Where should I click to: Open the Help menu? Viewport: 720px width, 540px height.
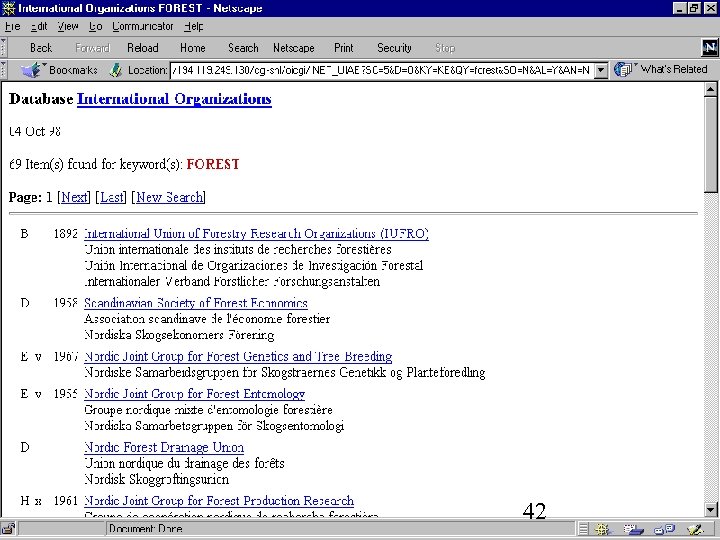(194, 27)
